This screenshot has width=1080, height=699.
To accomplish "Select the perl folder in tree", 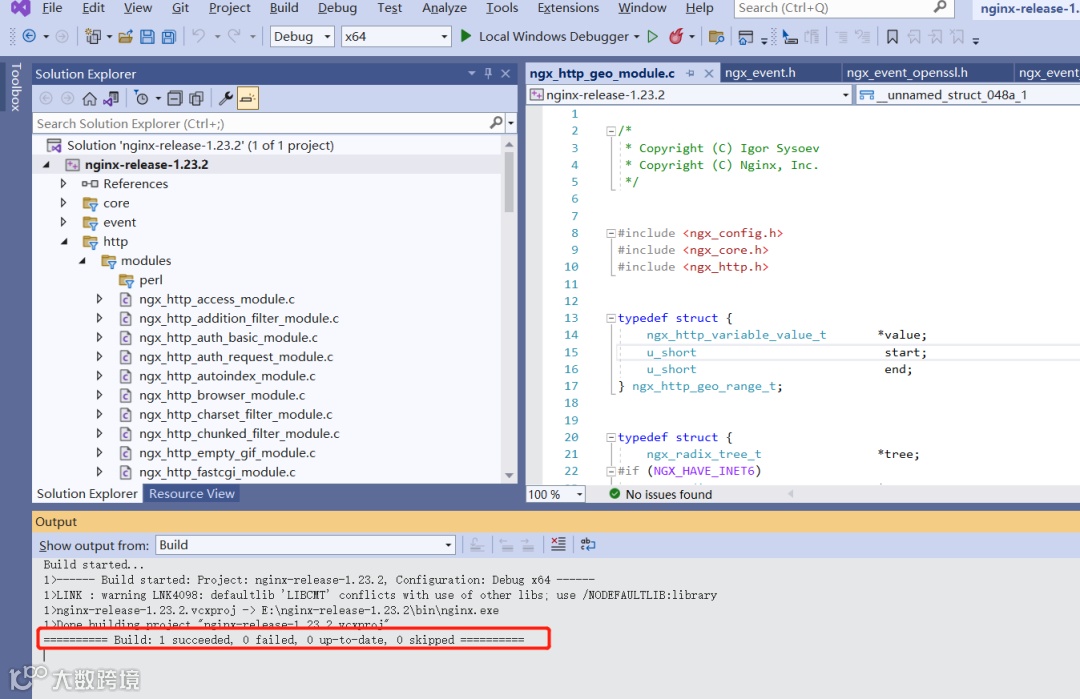I will coord(151,280).
